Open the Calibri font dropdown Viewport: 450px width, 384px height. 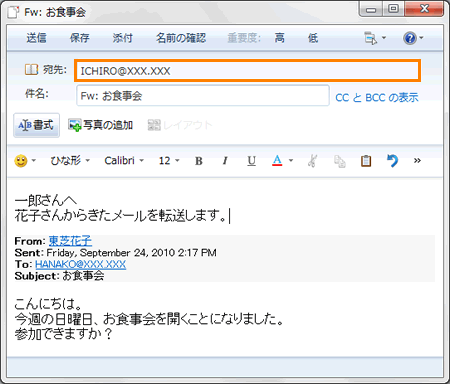point(124,161)
